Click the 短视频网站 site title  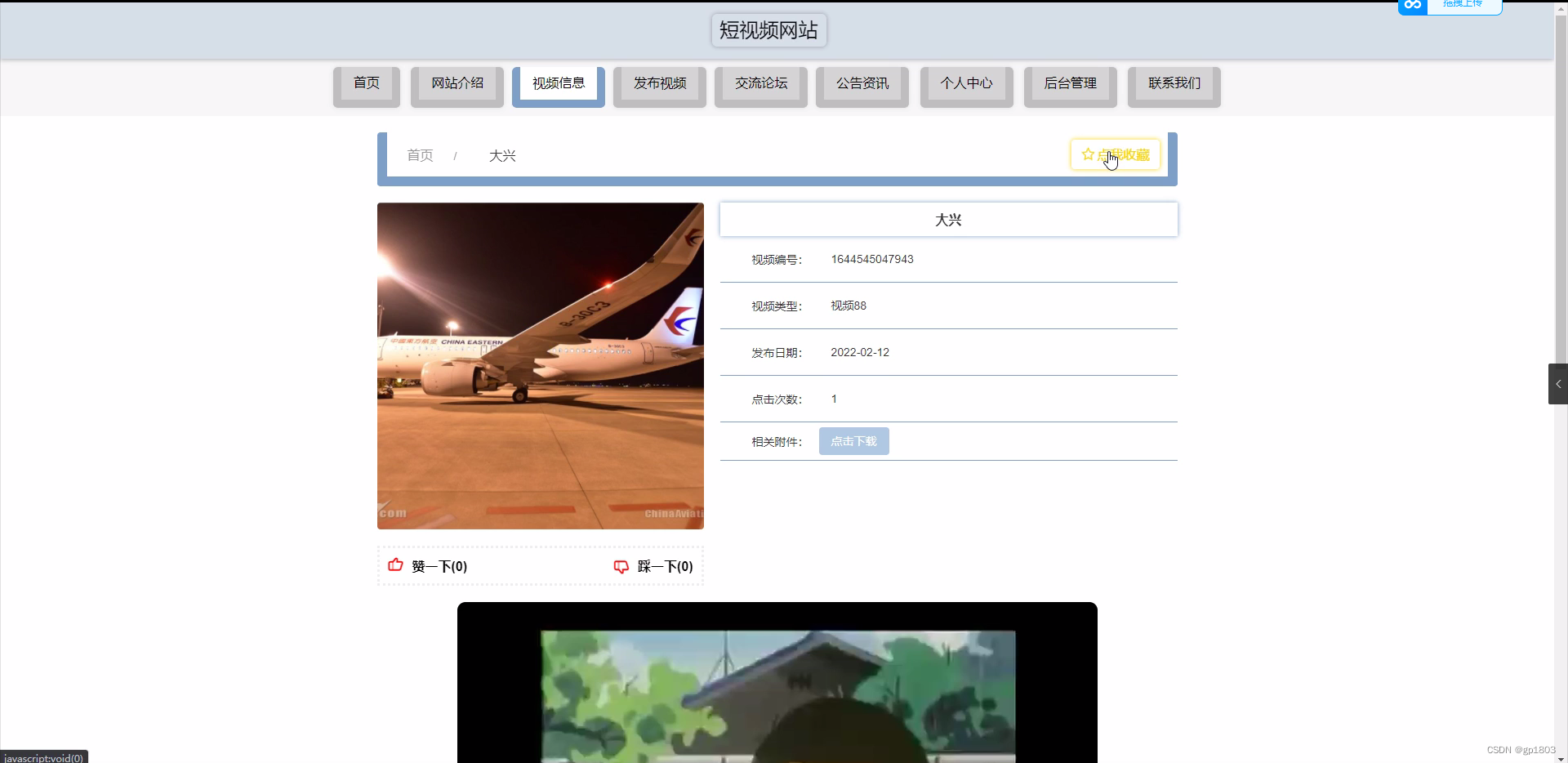[x=769, y=30]
